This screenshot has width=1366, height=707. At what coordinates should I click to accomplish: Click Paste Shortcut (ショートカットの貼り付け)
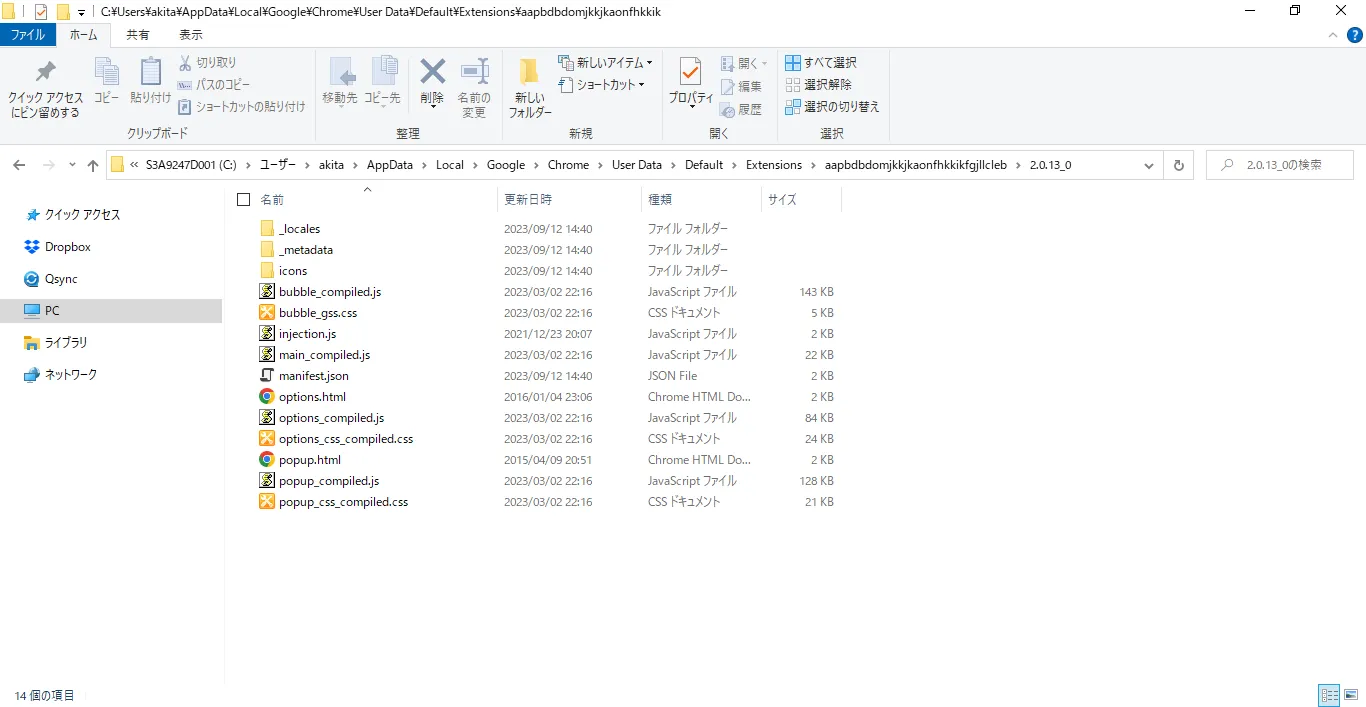click(x=241, y=107)
